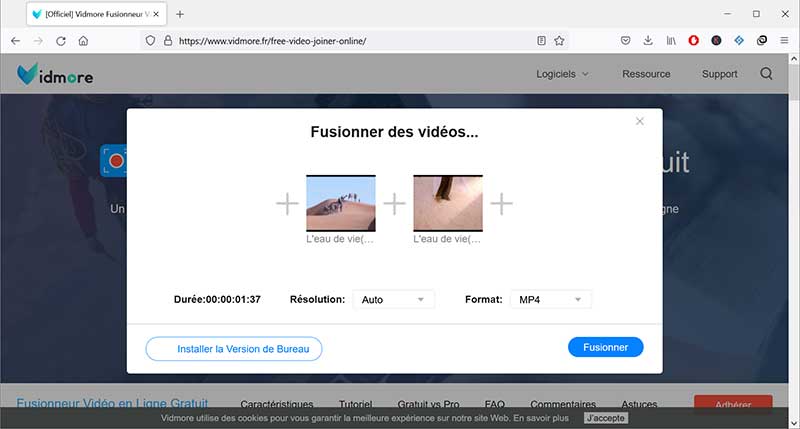Open the Ressource menu item
The width and height of the screenshot is (800, 429).
[646, 74]
